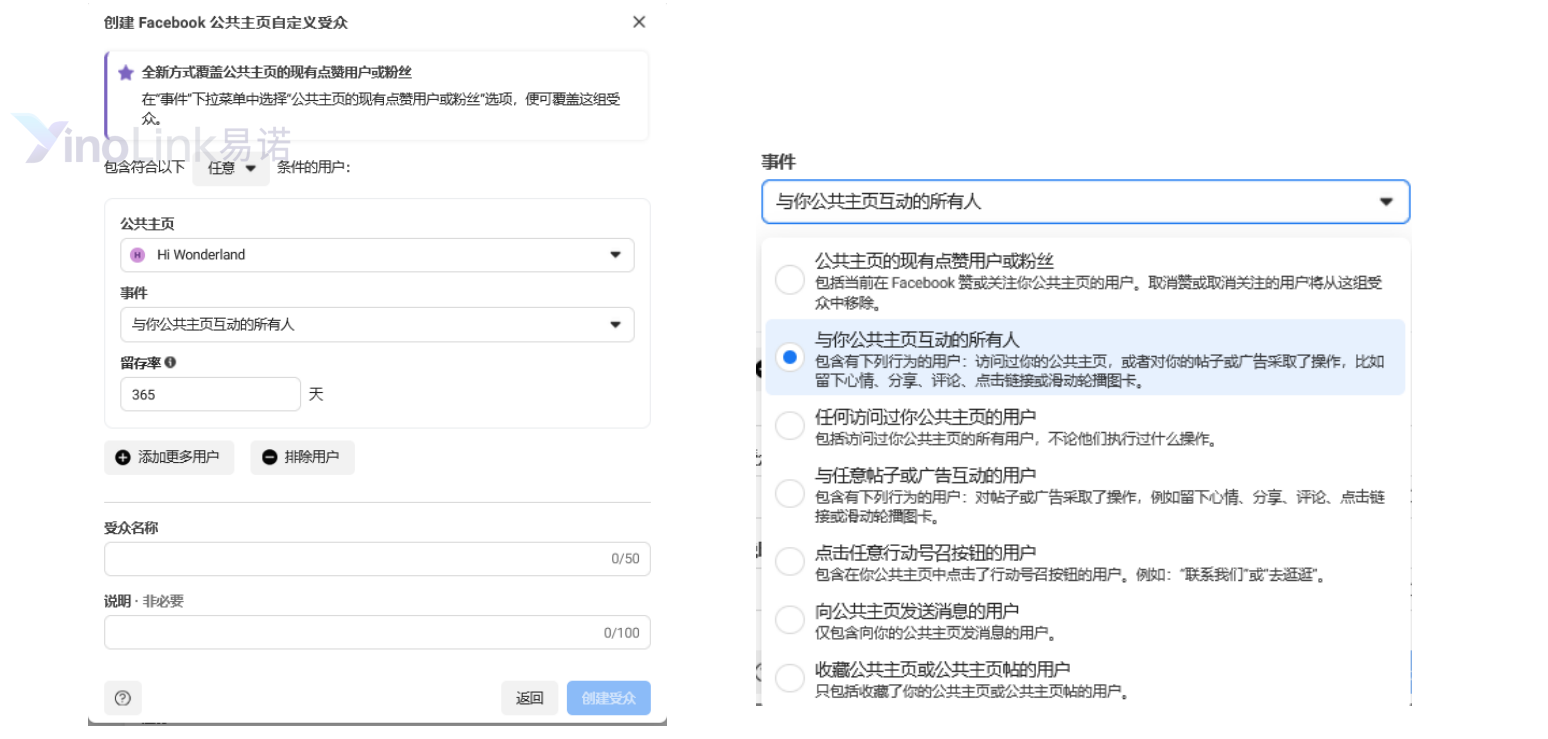Open the 事件 dropdown in the dialog
This screenshot has height=739, width=1548.
(x=377, y=324)
